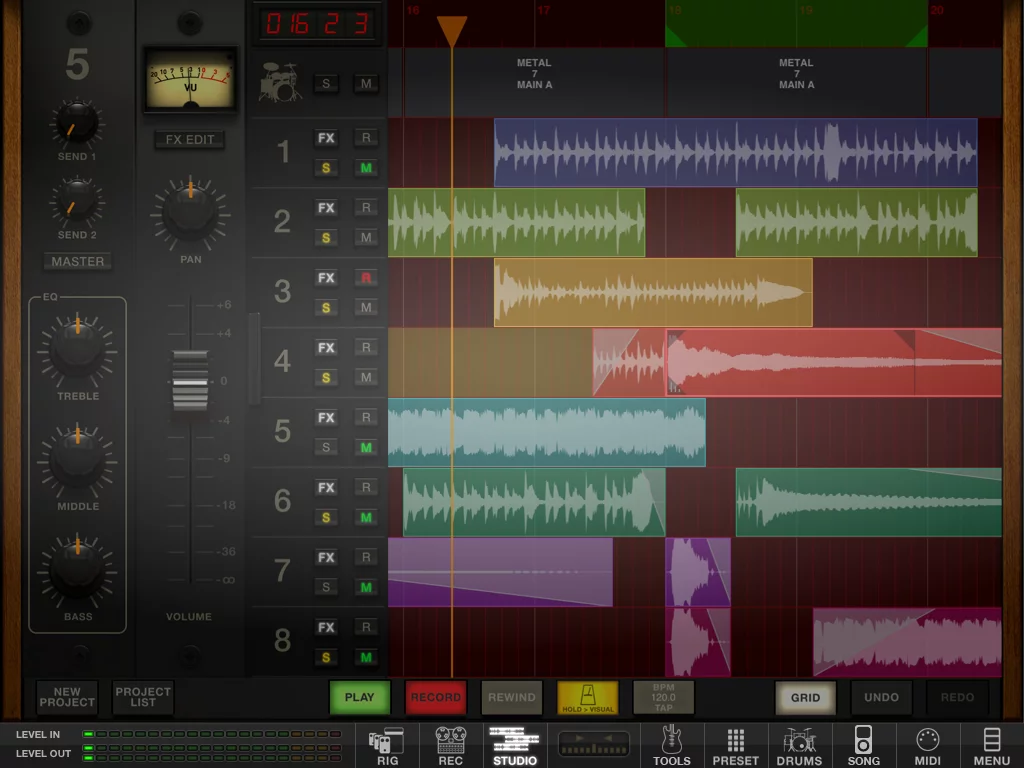Image resolution: width=1024 pixels, height=768 pixels.
Task: Disarm recording on track 3
Action: pyautogui.click(x=366, y=278)
